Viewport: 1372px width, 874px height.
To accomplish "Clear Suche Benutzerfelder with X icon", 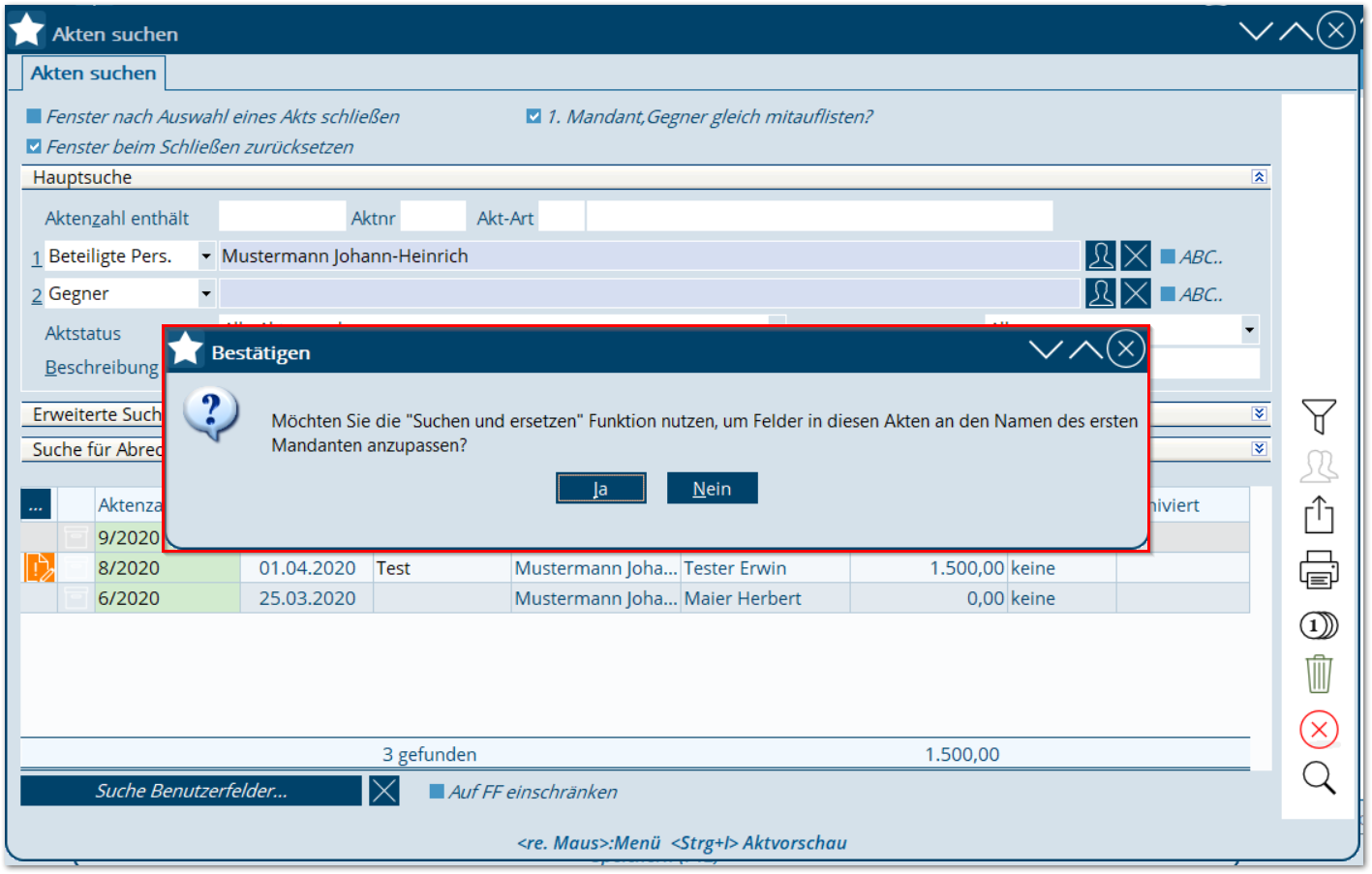I will [x=384, y=791].
